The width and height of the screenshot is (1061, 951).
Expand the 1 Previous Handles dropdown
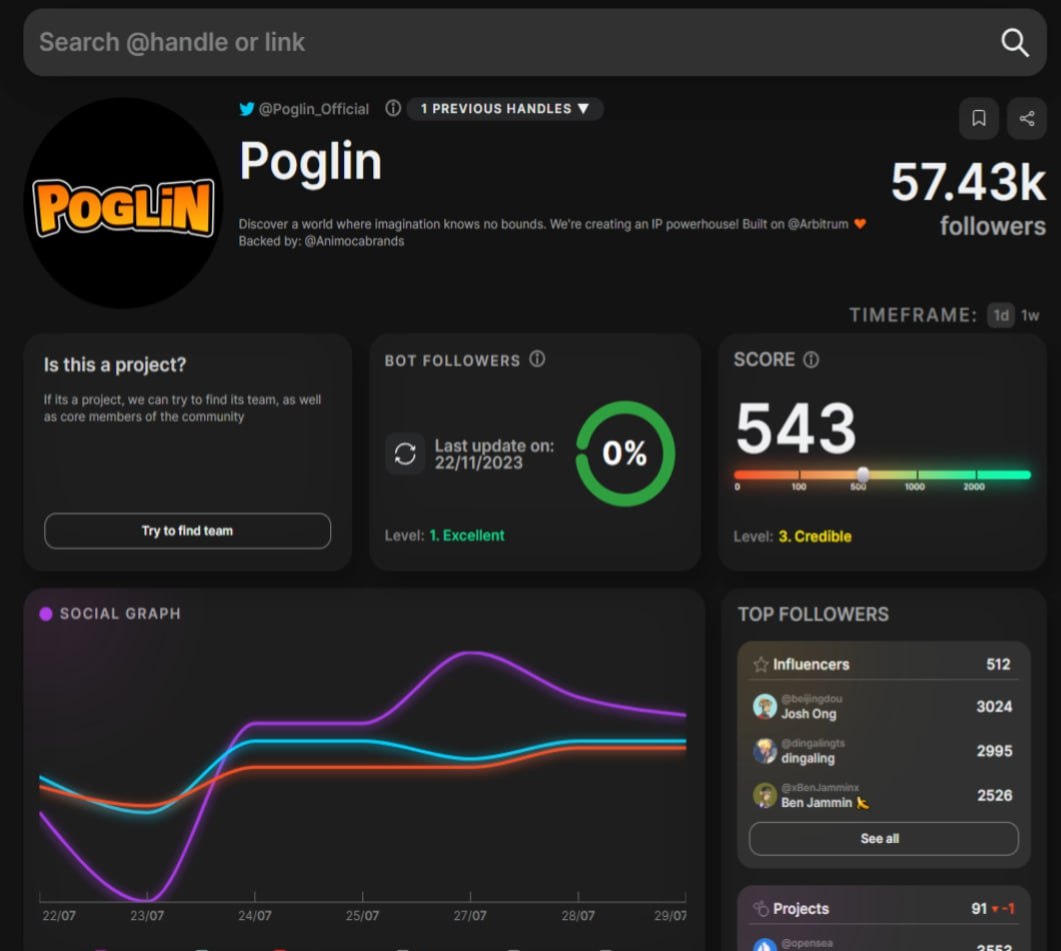[505, 108]
